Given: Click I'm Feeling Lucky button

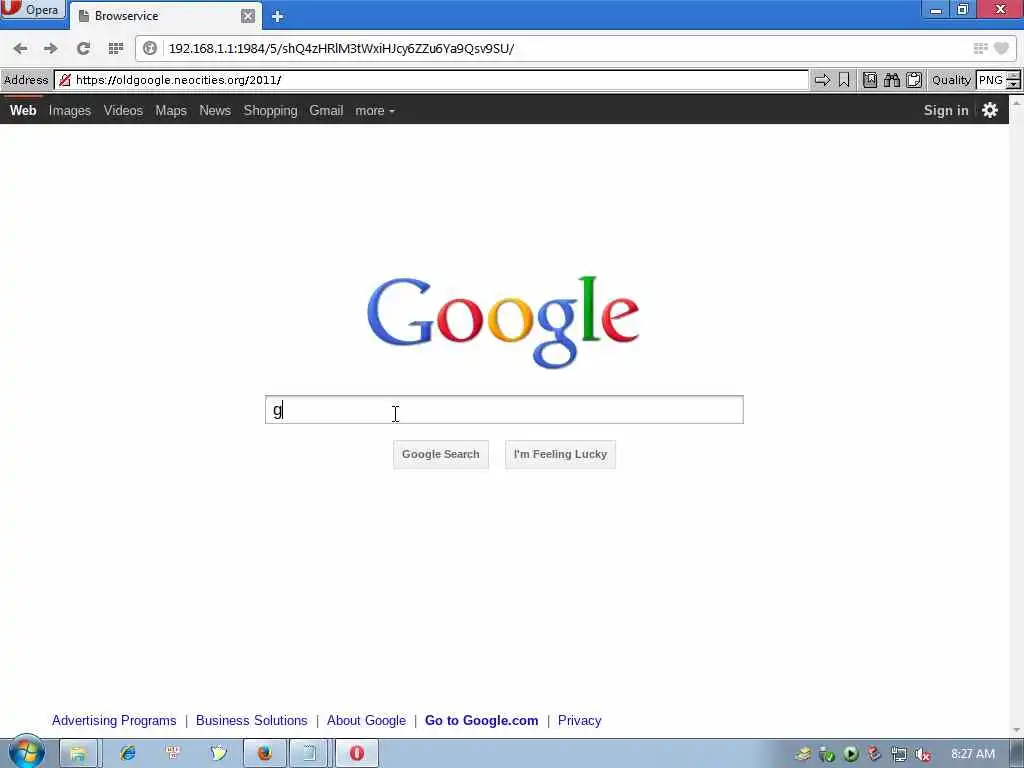Looking at the screenshot, I should pyautogui.click(x=560, y=454).
